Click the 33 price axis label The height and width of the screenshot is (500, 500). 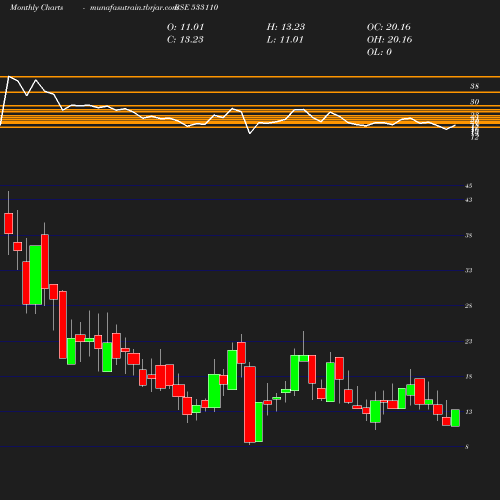468,270
